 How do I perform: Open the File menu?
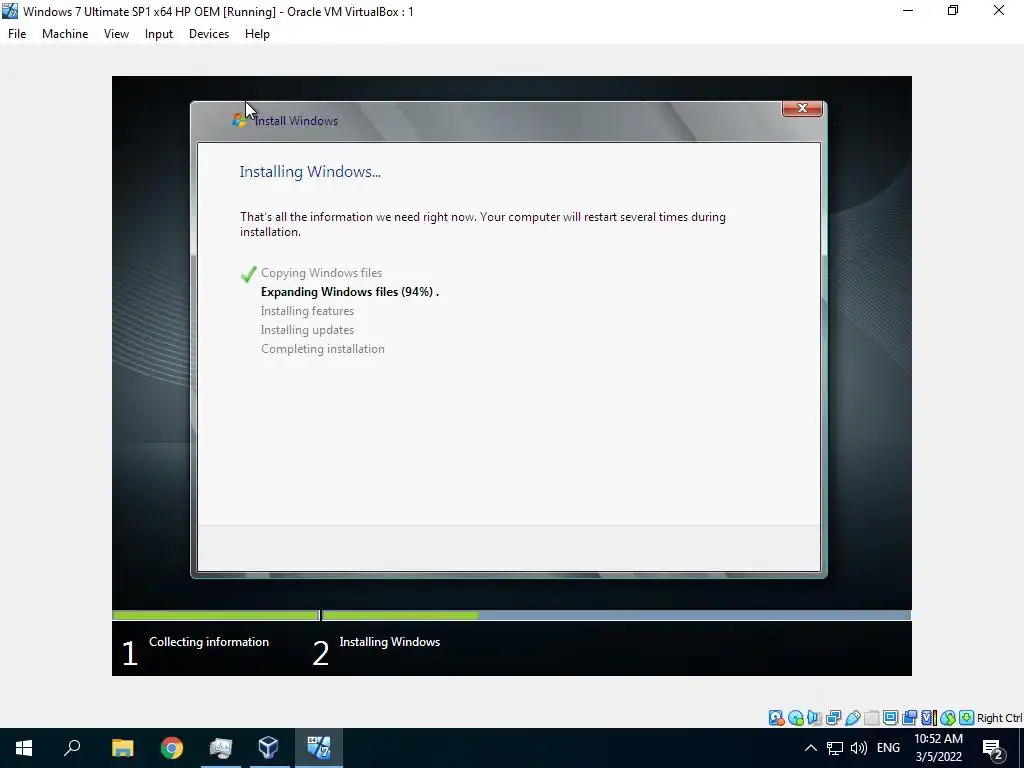coord(17,34)
